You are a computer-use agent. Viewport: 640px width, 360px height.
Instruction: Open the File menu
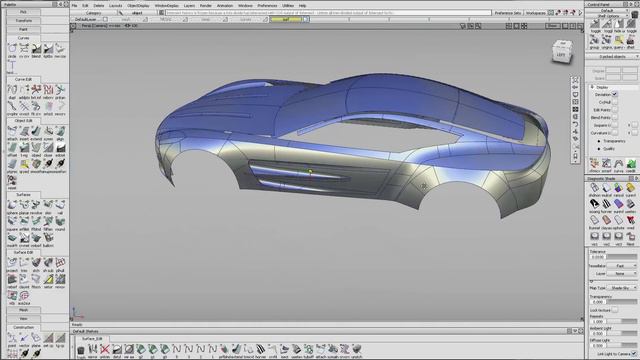point(74,6)
